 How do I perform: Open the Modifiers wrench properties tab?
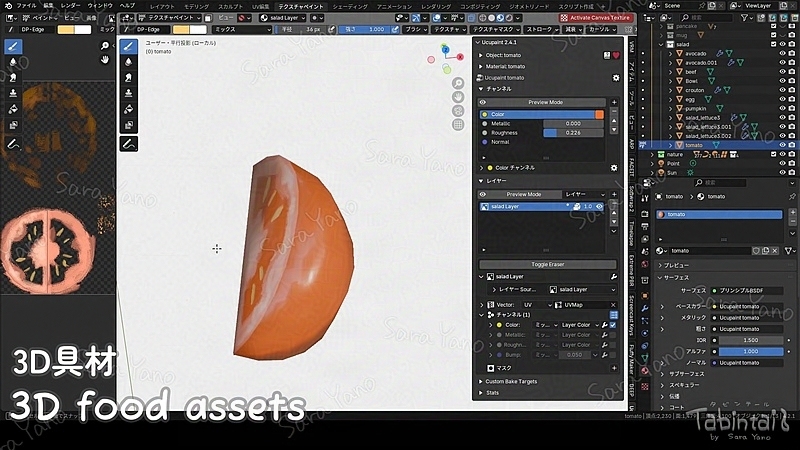coord(645,309)
